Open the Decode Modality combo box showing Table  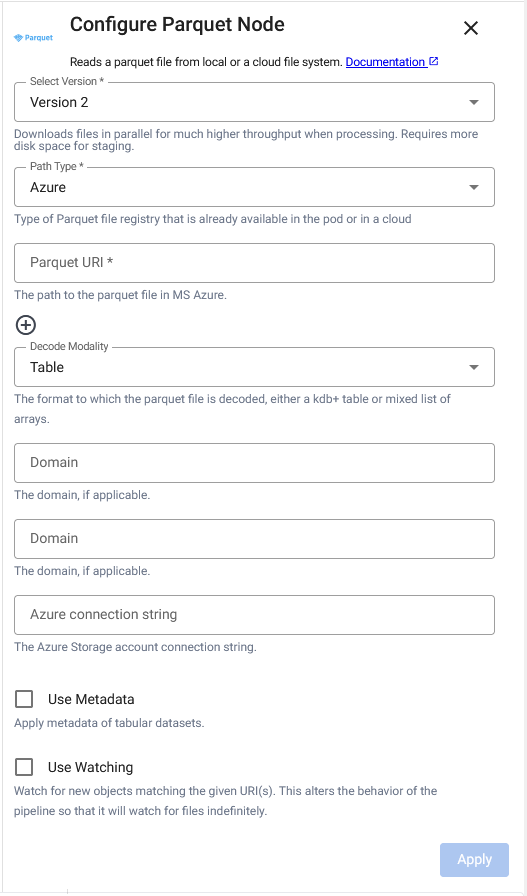[254, 367]
